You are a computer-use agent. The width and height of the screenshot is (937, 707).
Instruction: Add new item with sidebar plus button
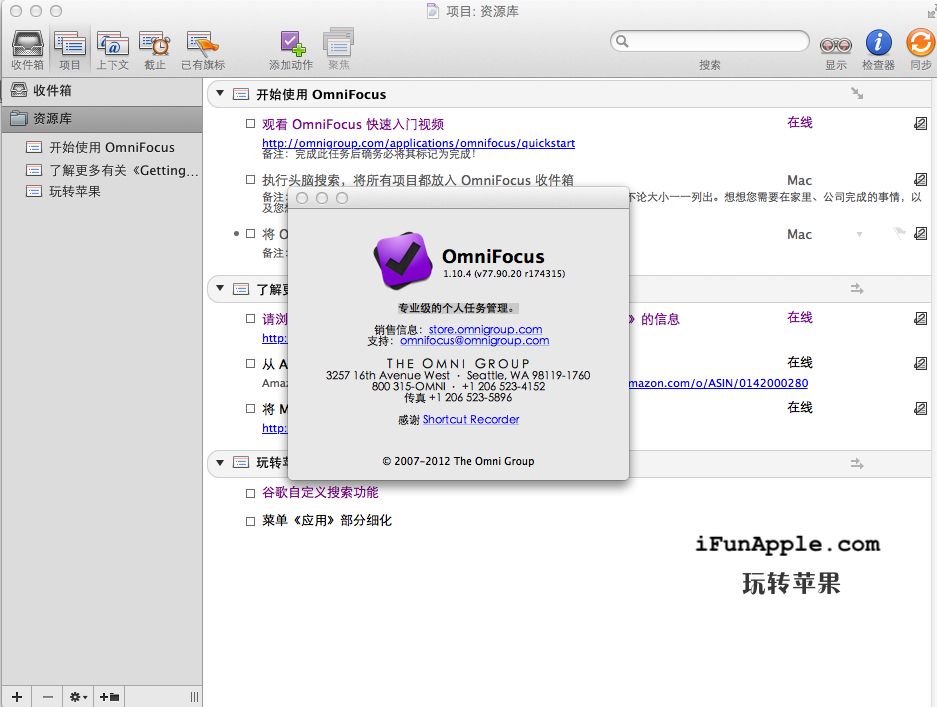(x=17, y=697)
